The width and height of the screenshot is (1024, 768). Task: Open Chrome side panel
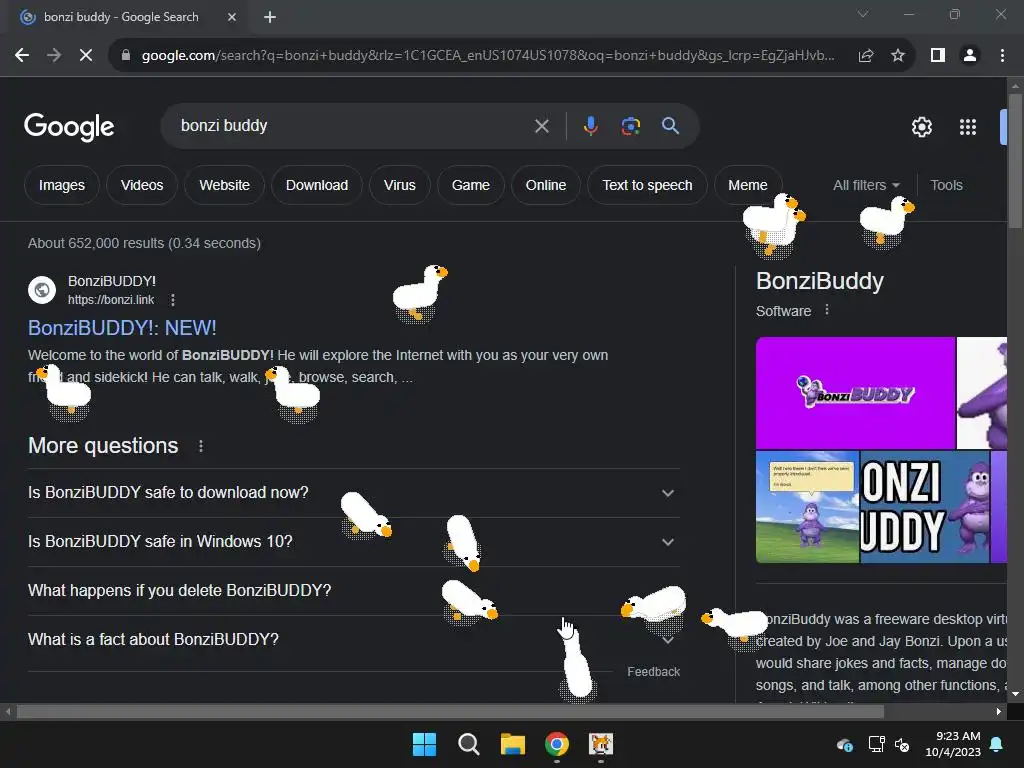938,56
